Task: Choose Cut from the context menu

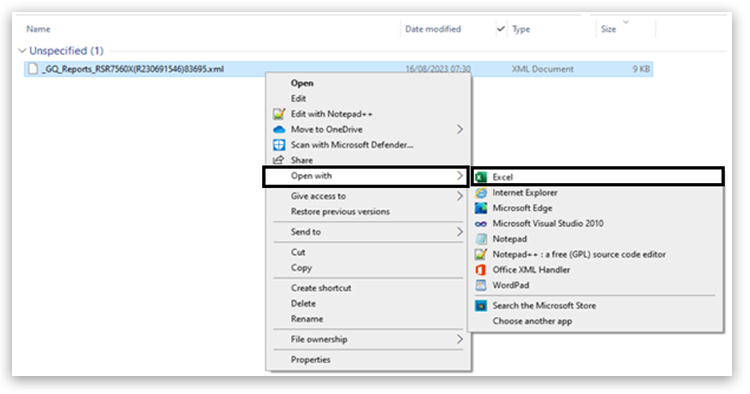Action: point(298,252)
